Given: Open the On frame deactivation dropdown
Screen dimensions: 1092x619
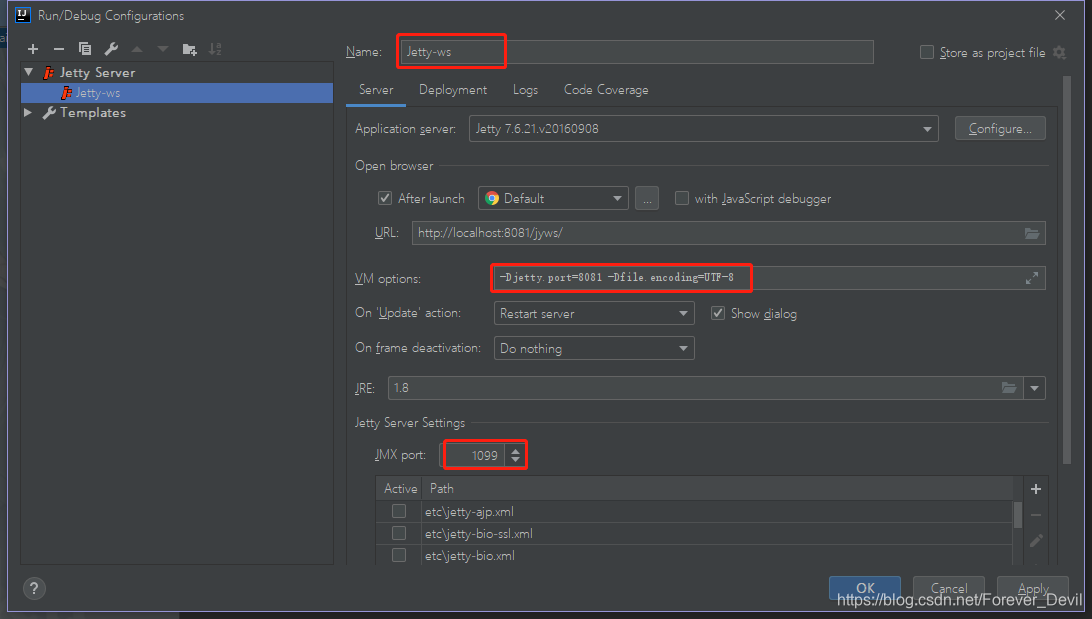Looking at the screenshot, I should point(593,348).
